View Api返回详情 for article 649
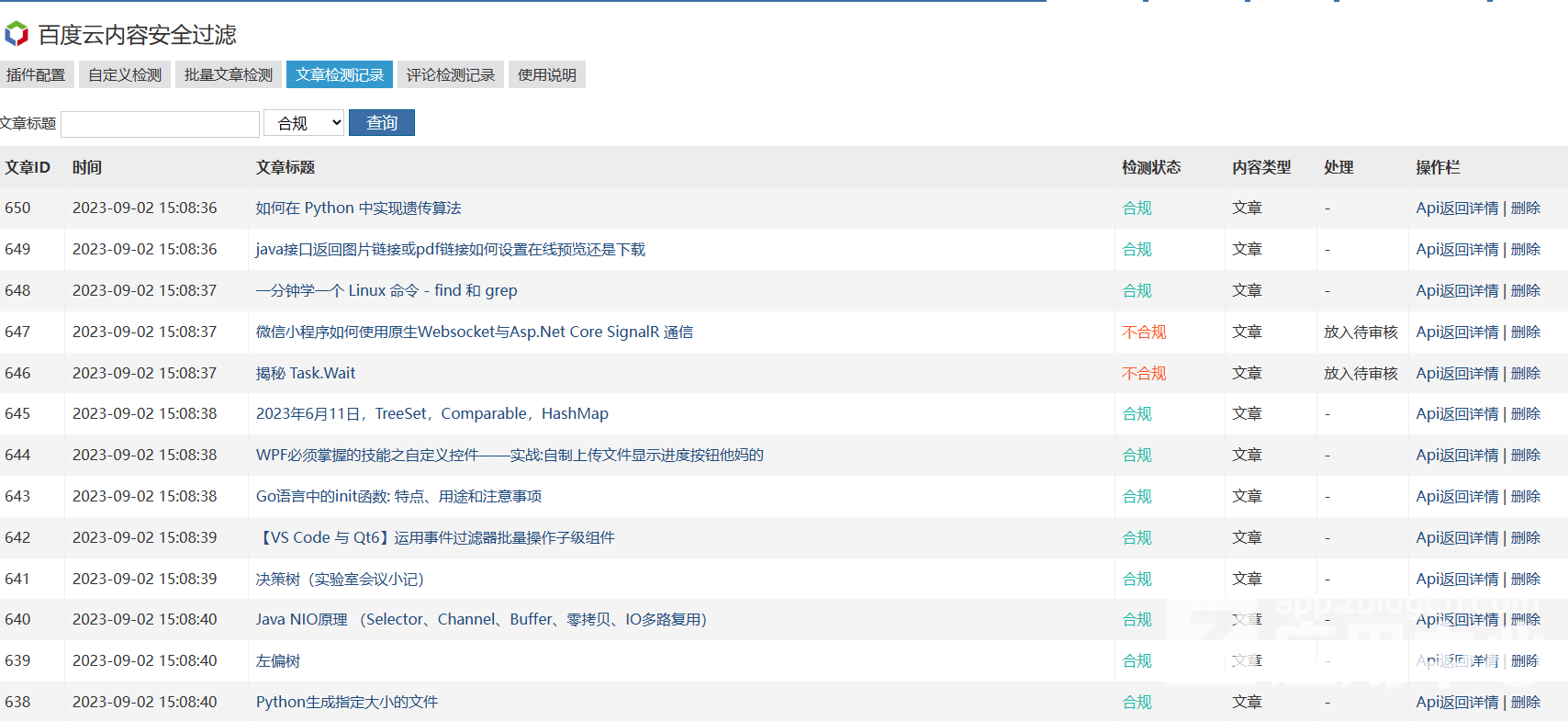The height and width of the screenshot is (721, 1568). pyautogui.click(x=1458, y=250)
